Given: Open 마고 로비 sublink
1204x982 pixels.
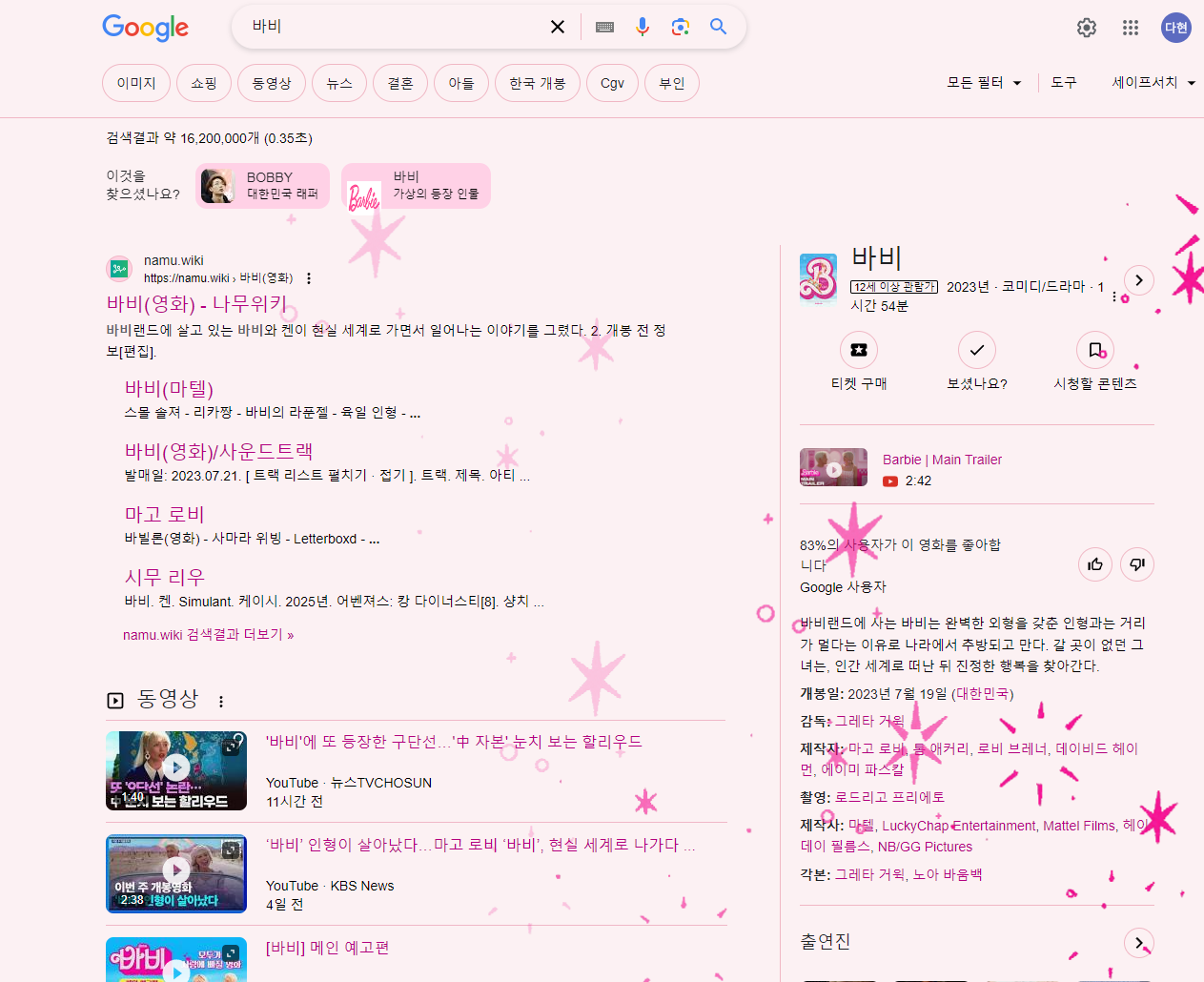Looking at the screenshot, I should (x=165, y=515).
